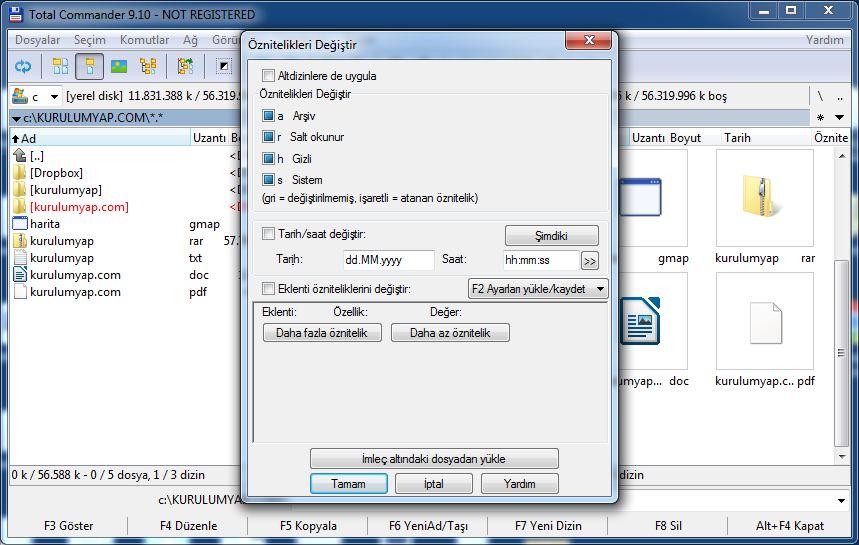The width and height of the screenshot is (859, 545).
Task: Toggle the 'a Arşiv' attribute checkbox
Action: click(268, 116)
